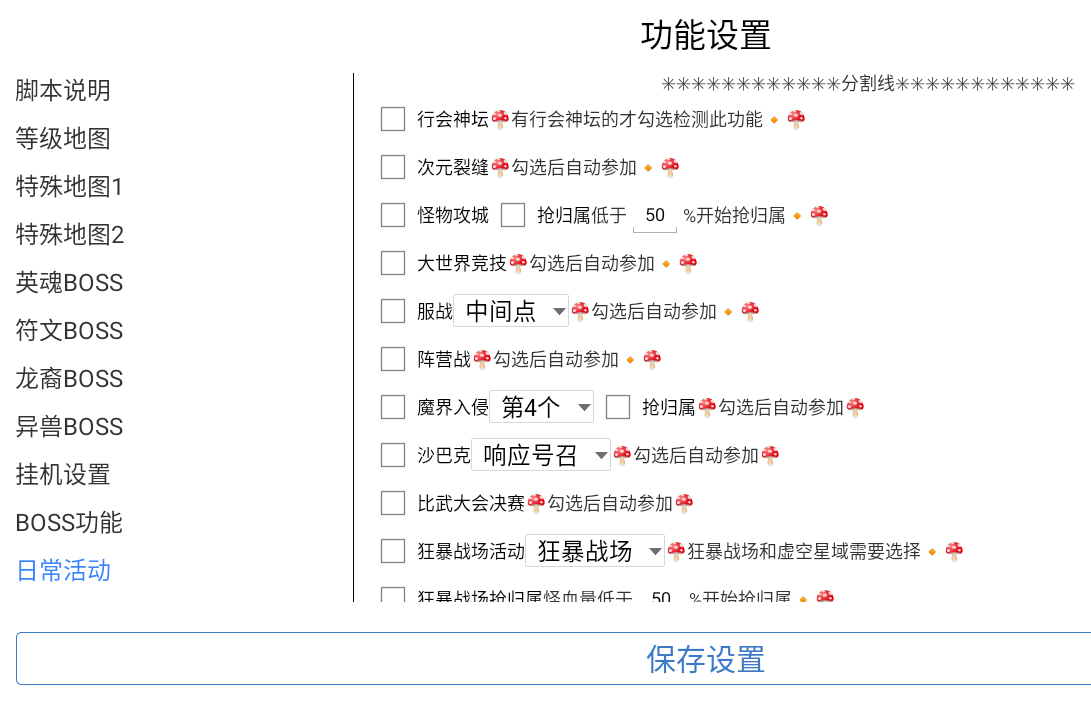1091x706 pixels.
Task: Expand the 狂暴战场 activity dropdown
Action: [595, 551]
